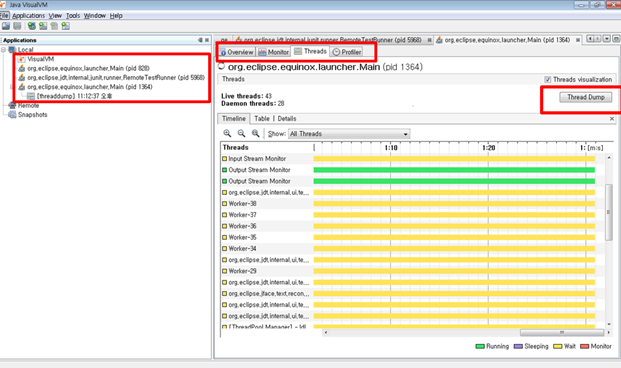Select the Worker-36 thread row
Image resolution: width=621 pixels, height=368 pixels.
coord(412,226)
